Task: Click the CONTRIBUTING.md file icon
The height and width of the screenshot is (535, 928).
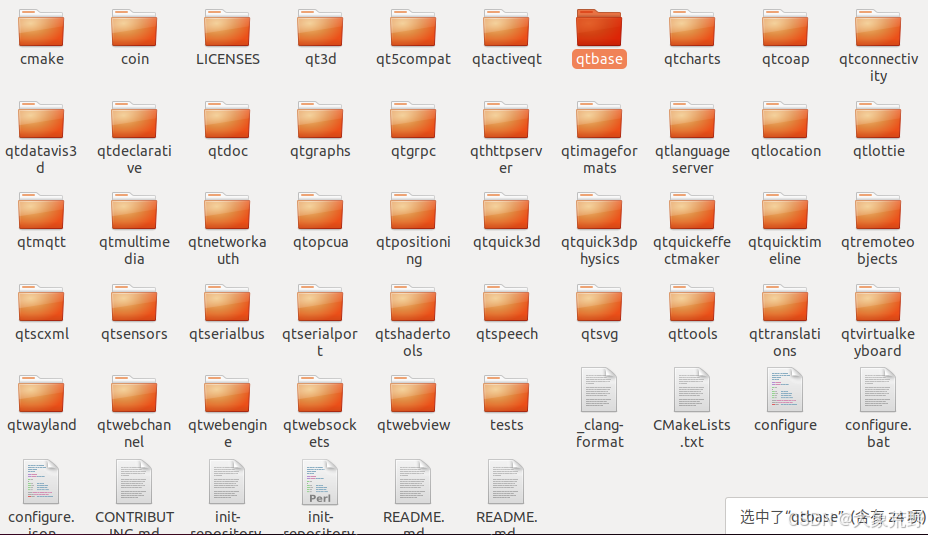Action: tap(134, 482)
